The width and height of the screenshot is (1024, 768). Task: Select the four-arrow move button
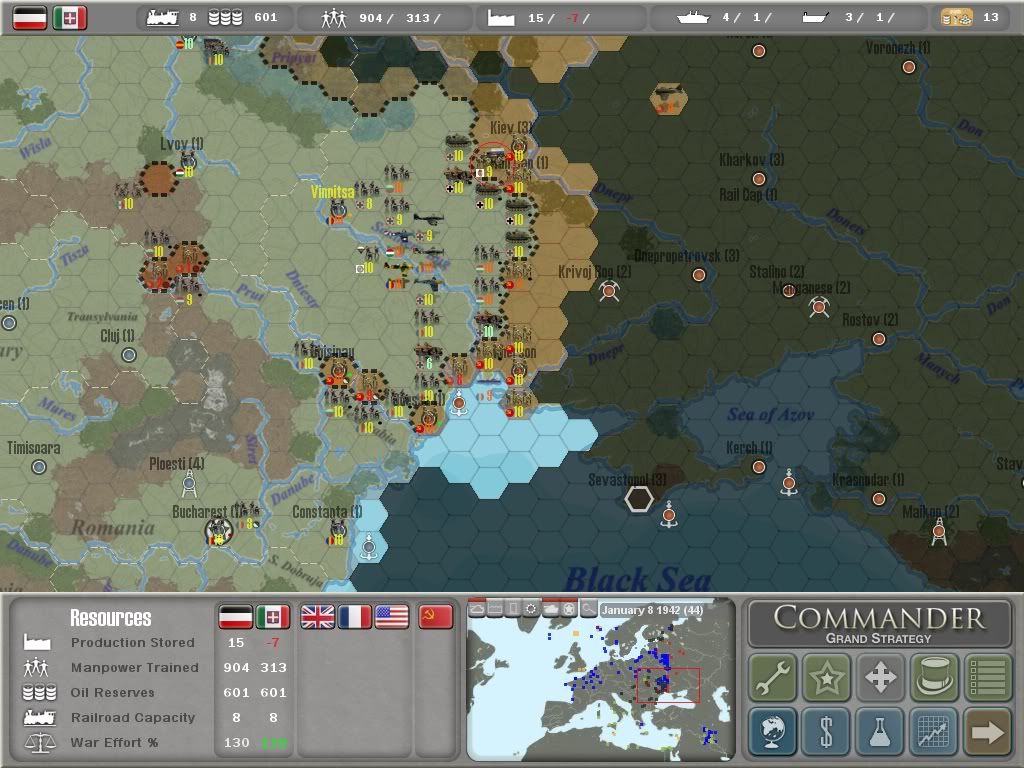(x=880, y=677)
